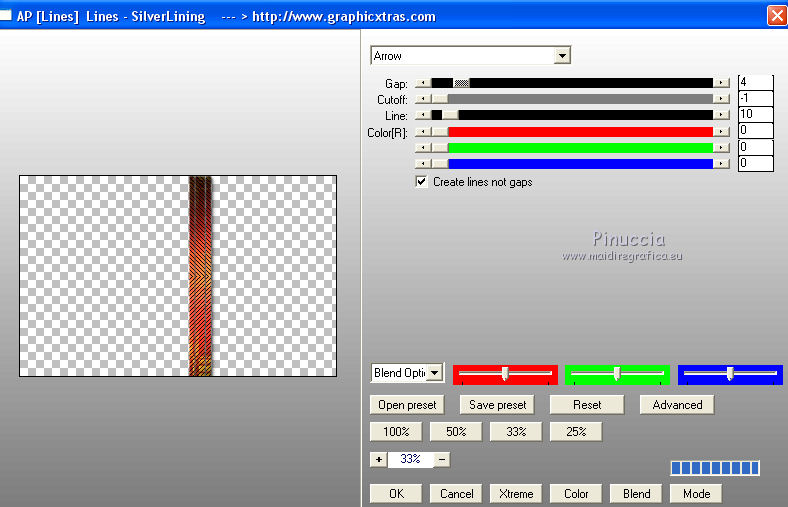Image resolution: width=788 pixels, height=507 pixels.
Task: Click the red Color[R] slider track
Action: tap(572, 132)
